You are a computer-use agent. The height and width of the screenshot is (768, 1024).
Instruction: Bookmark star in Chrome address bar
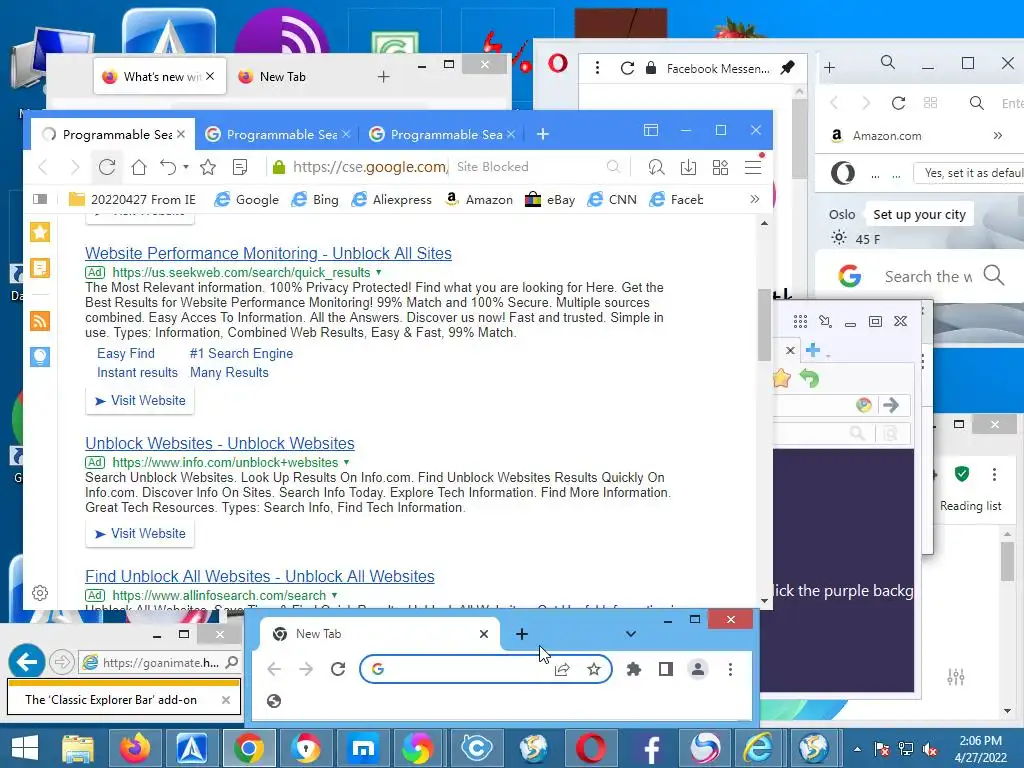point(594,669)
